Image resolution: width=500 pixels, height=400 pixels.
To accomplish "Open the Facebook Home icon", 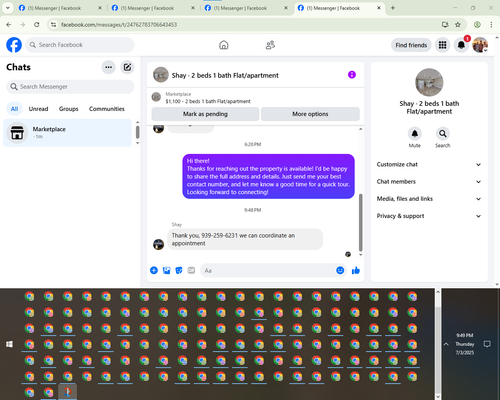I will pyautogui.click(x=224, y=45).
